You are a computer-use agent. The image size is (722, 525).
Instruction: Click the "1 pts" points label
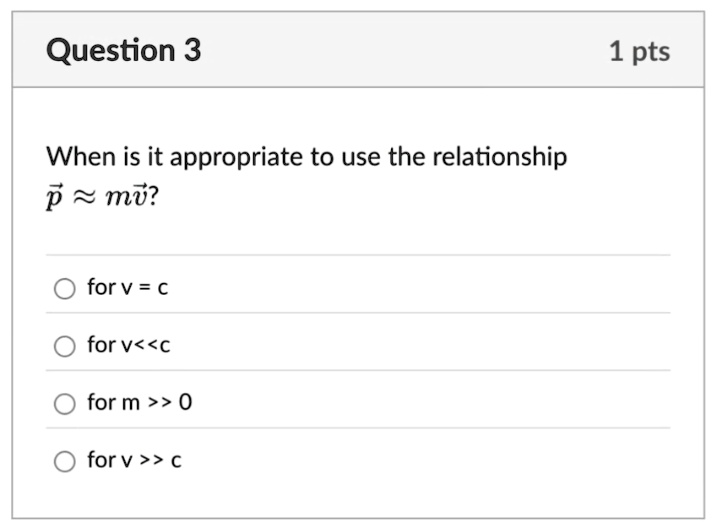pyautogui.click(x=640, y=51)
